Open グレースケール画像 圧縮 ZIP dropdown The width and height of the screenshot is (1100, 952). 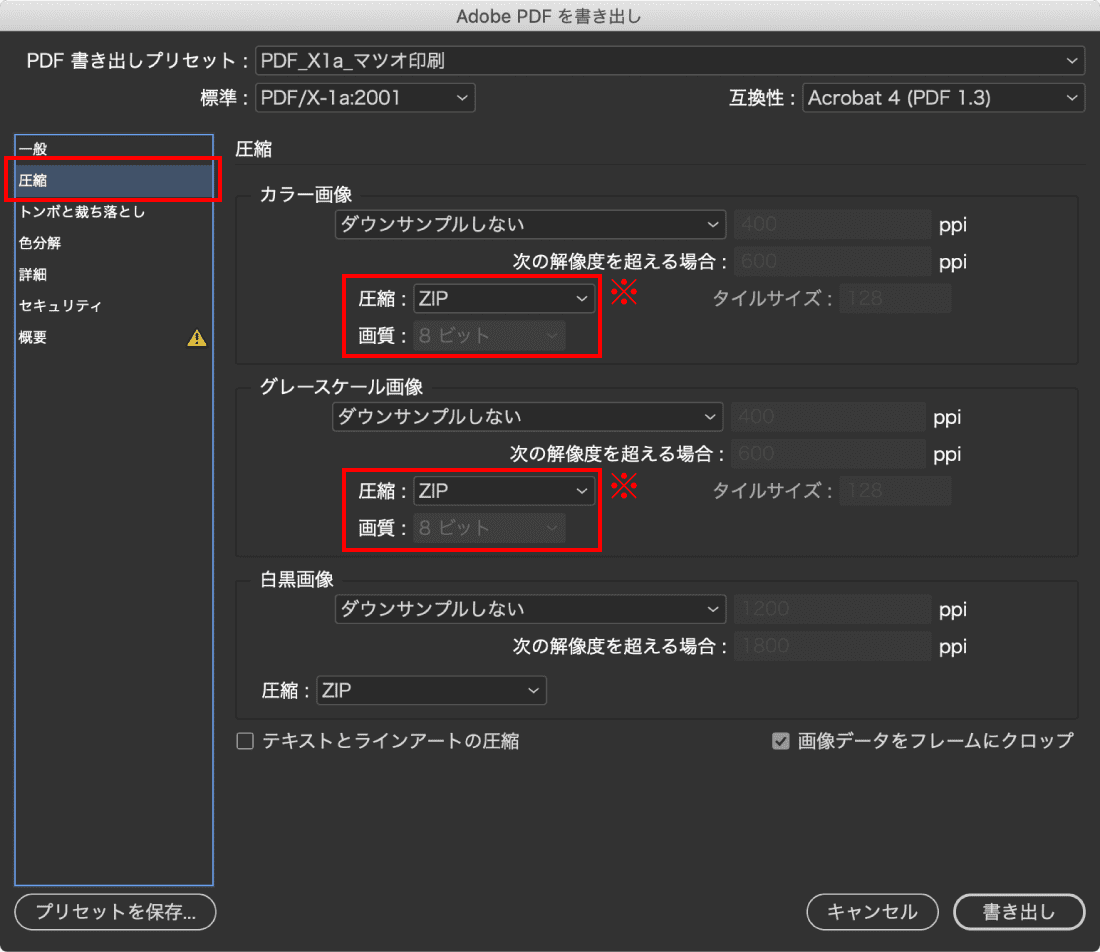point(504,491)
